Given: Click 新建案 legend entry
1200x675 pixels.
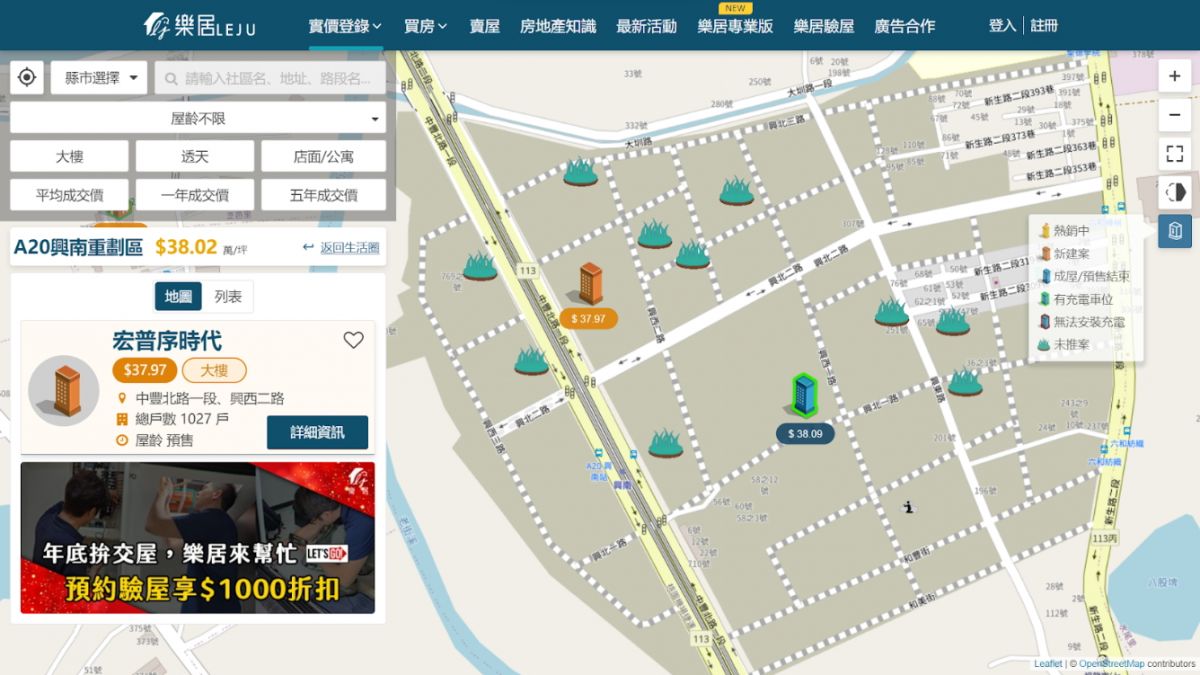Looking at the screenshot, I should (x=1065, y=254).
